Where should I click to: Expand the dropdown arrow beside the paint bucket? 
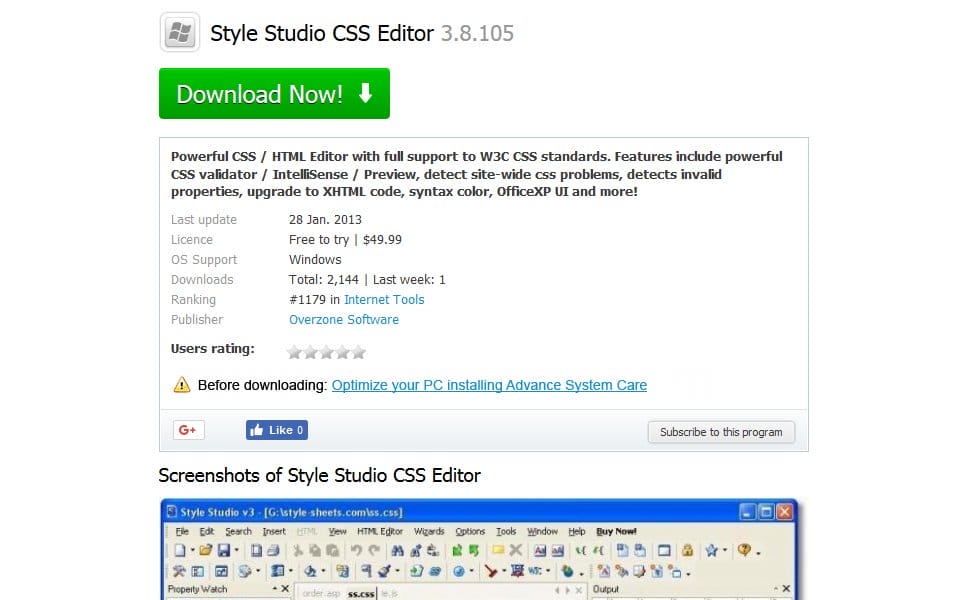[323, 571]
